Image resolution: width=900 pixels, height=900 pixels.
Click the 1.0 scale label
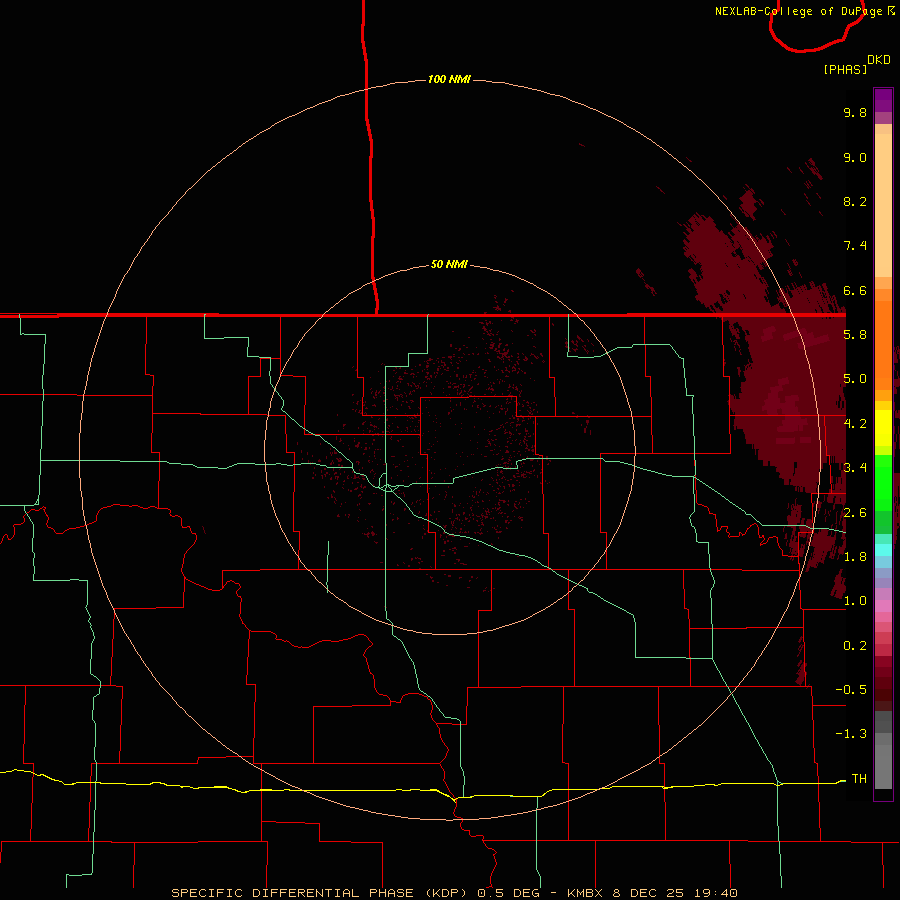coord(855,601)
